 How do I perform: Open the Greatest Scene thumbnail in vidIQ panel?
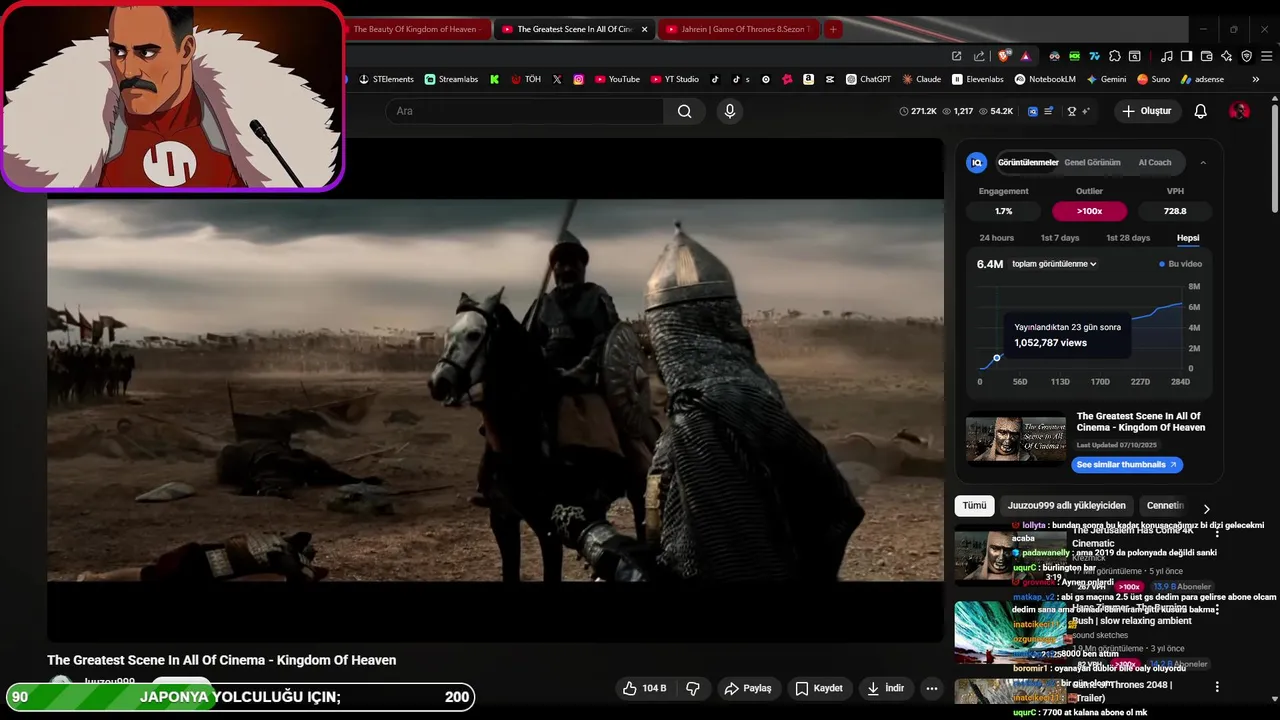click(1015, 439)
